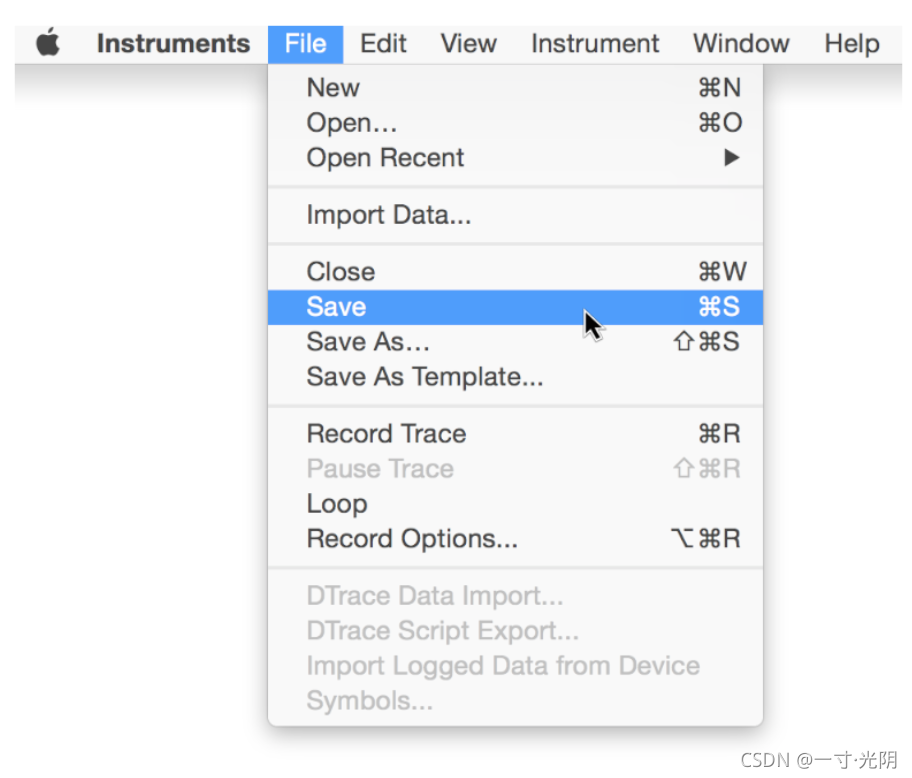Choose New from File menu

(x=333, y=88)
